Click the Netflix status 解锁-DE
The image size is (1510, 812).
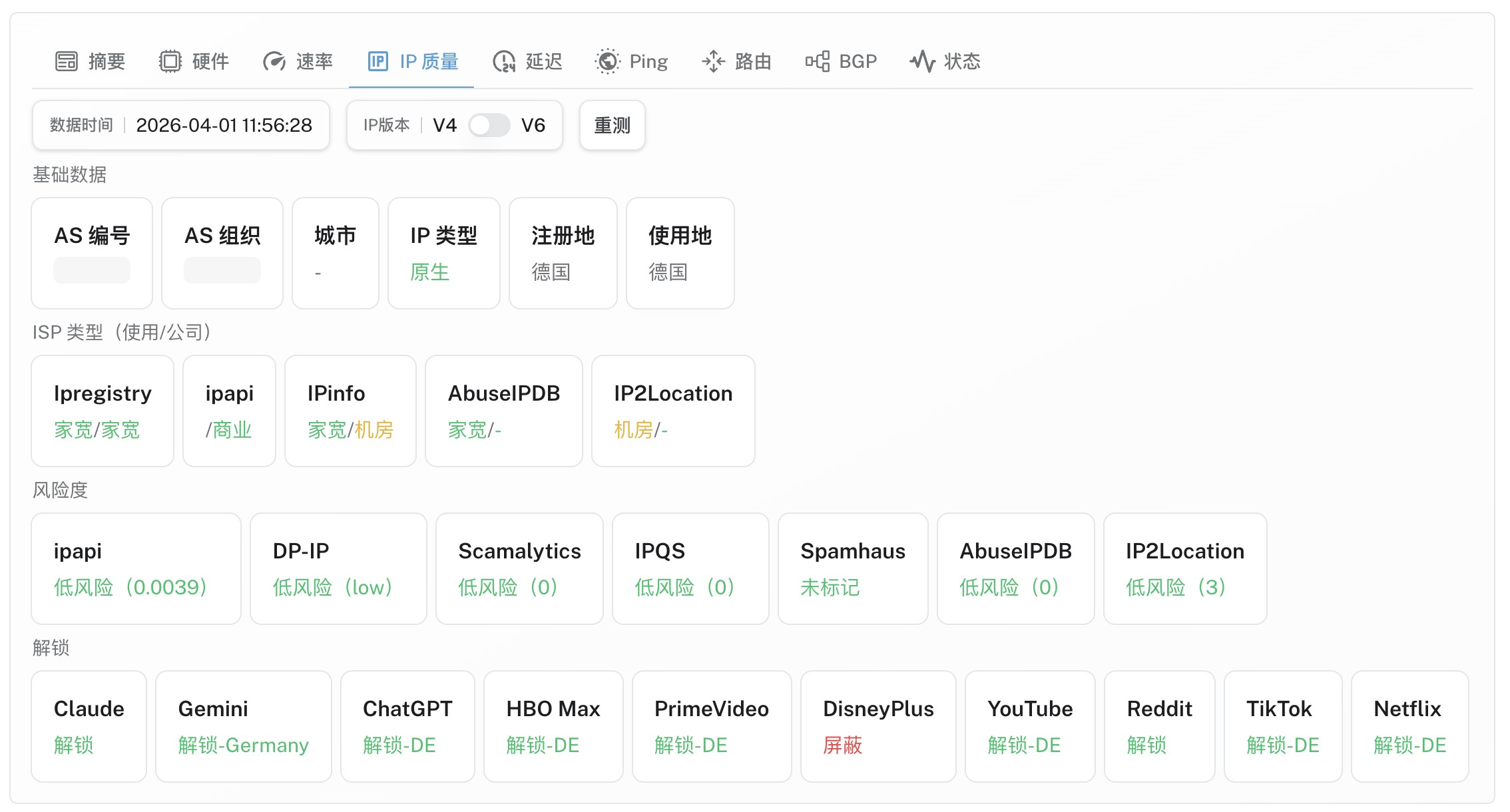tap(1410, 745)
